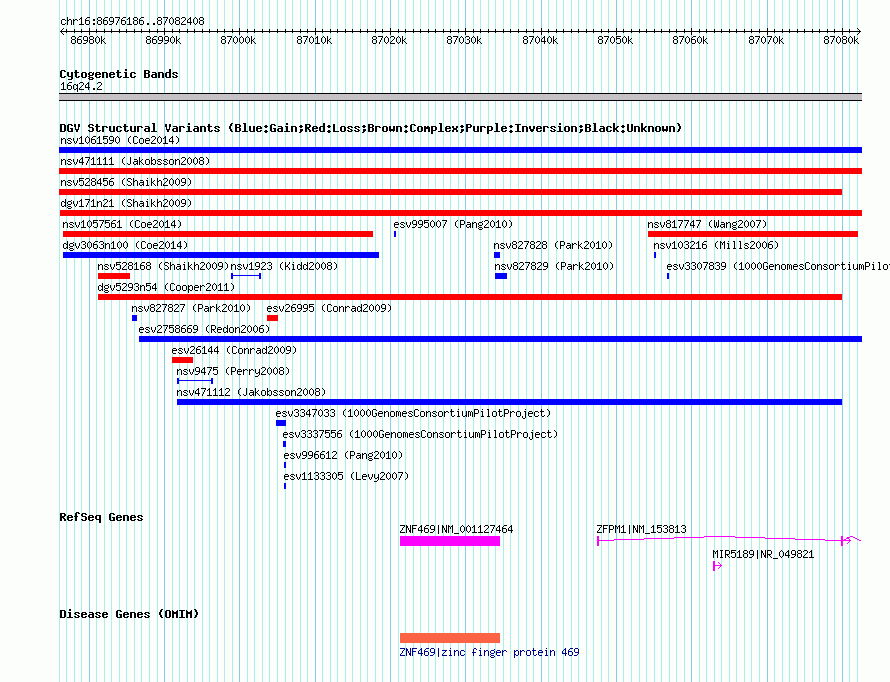Click the dgv171n21 (Shaikh2009) label
The width and height of the screenshot is (890, 682).
point(126,203)
